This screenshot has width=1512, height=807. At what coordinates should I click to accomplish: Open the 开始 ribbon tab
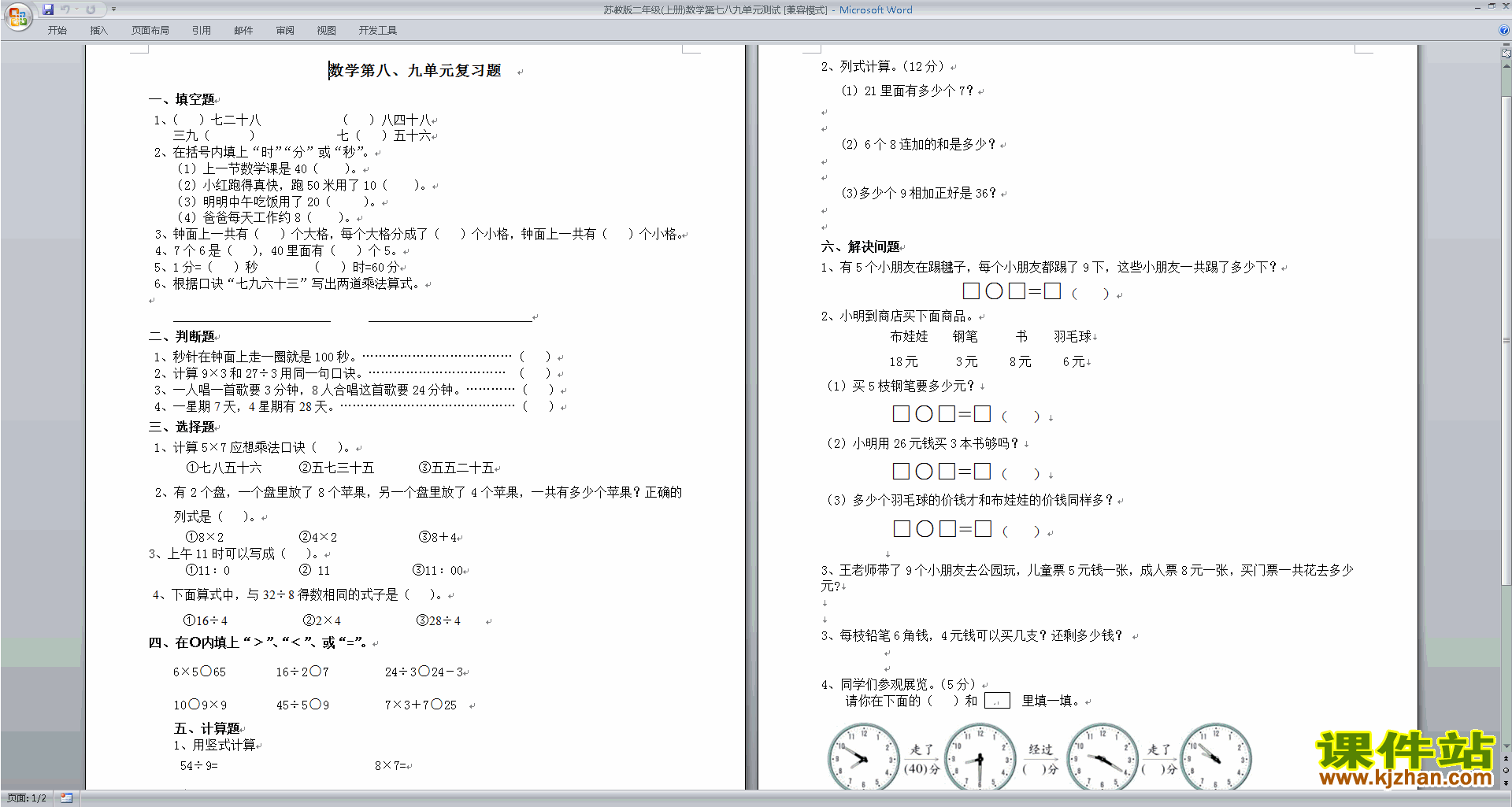point(57,30)
